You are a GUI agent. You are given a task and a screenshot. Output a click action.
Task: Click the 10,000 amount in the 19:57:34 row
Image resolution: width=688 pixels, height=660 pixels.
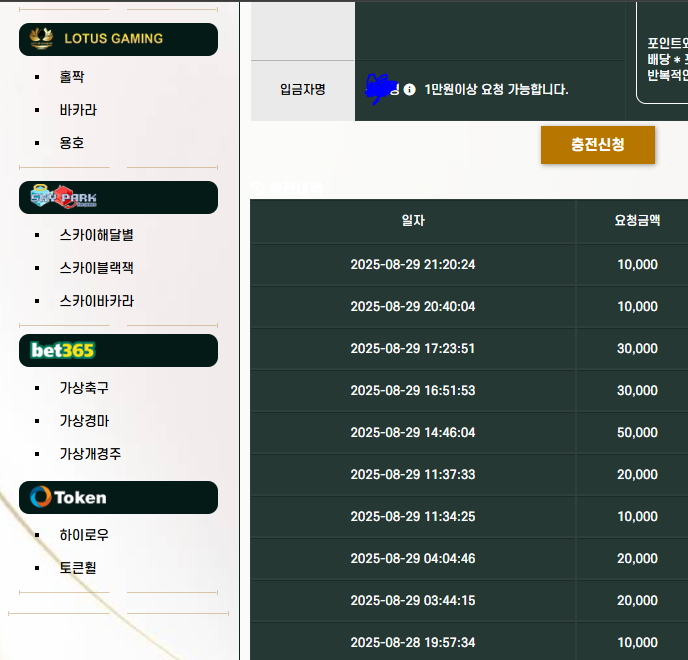pyautogui.click(x=638, y=642)
